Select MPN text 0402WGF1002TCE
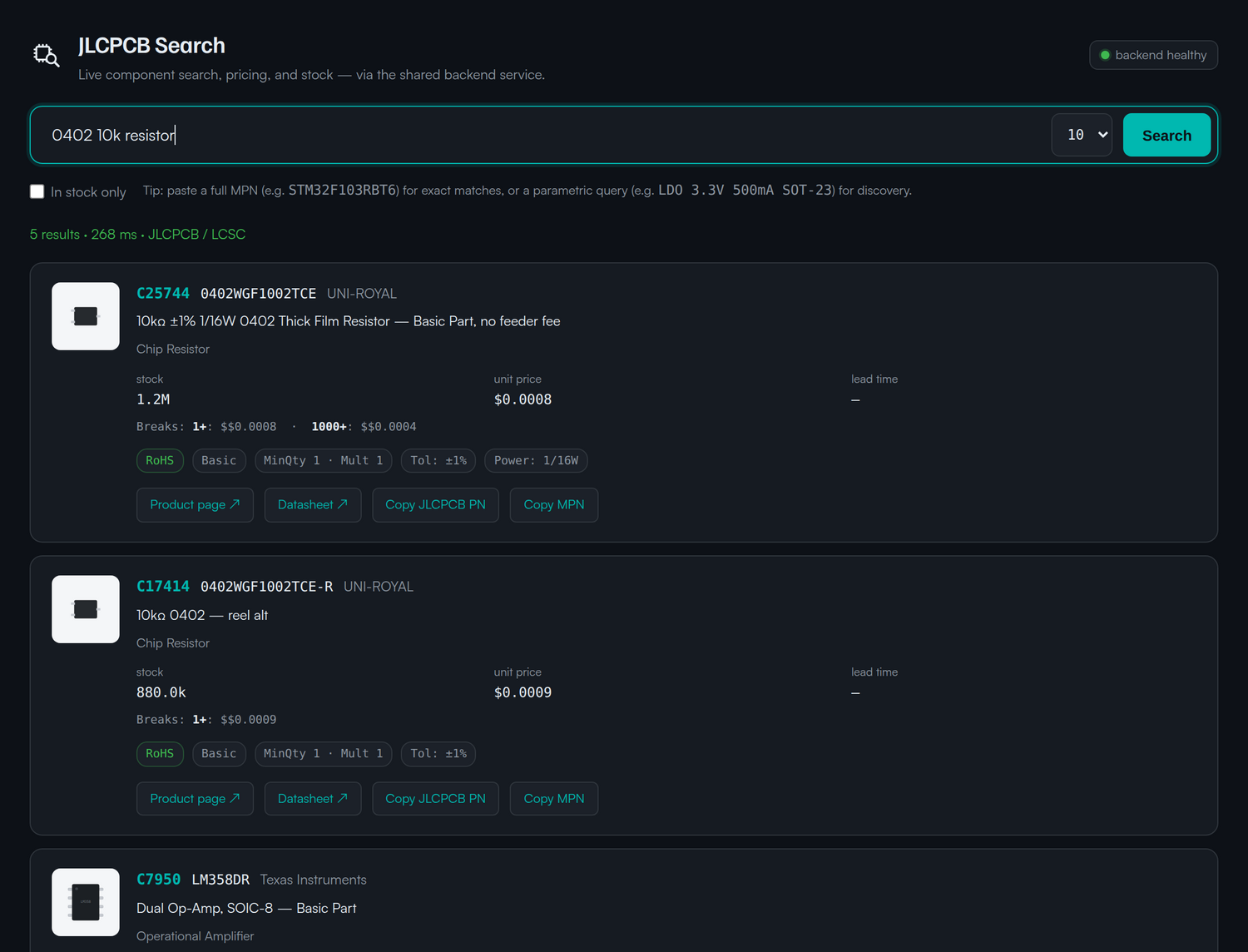This screenshot has width=1248, height=952. (258, 294)
